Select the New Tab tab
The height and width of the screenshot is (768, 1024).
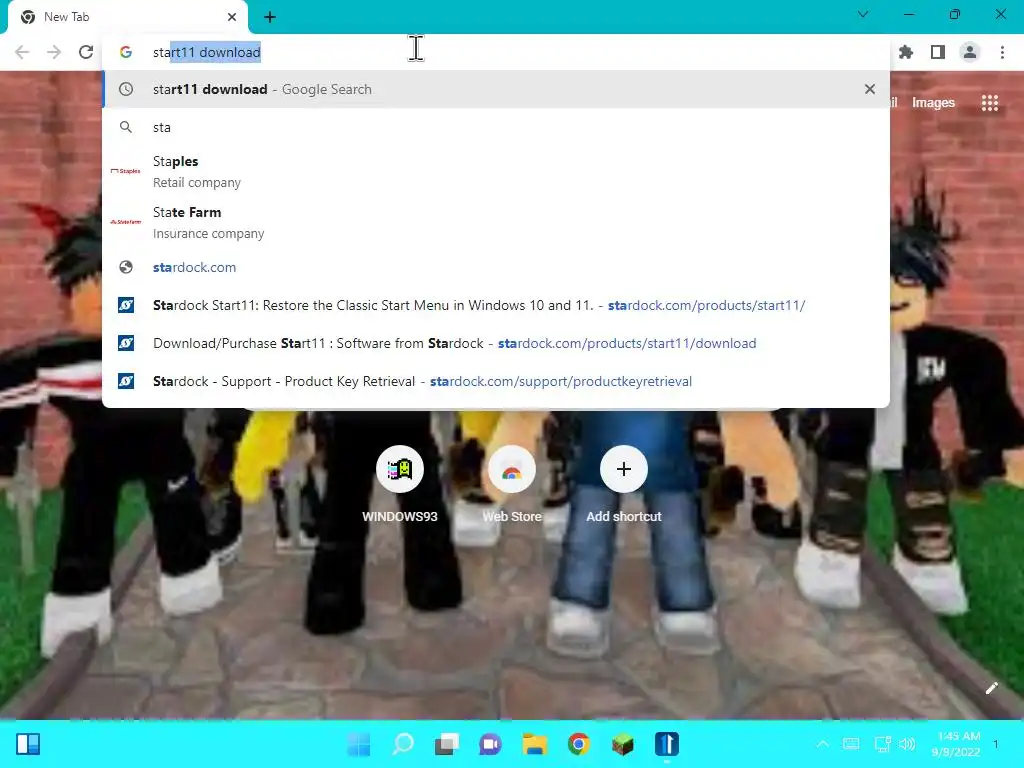128,18
